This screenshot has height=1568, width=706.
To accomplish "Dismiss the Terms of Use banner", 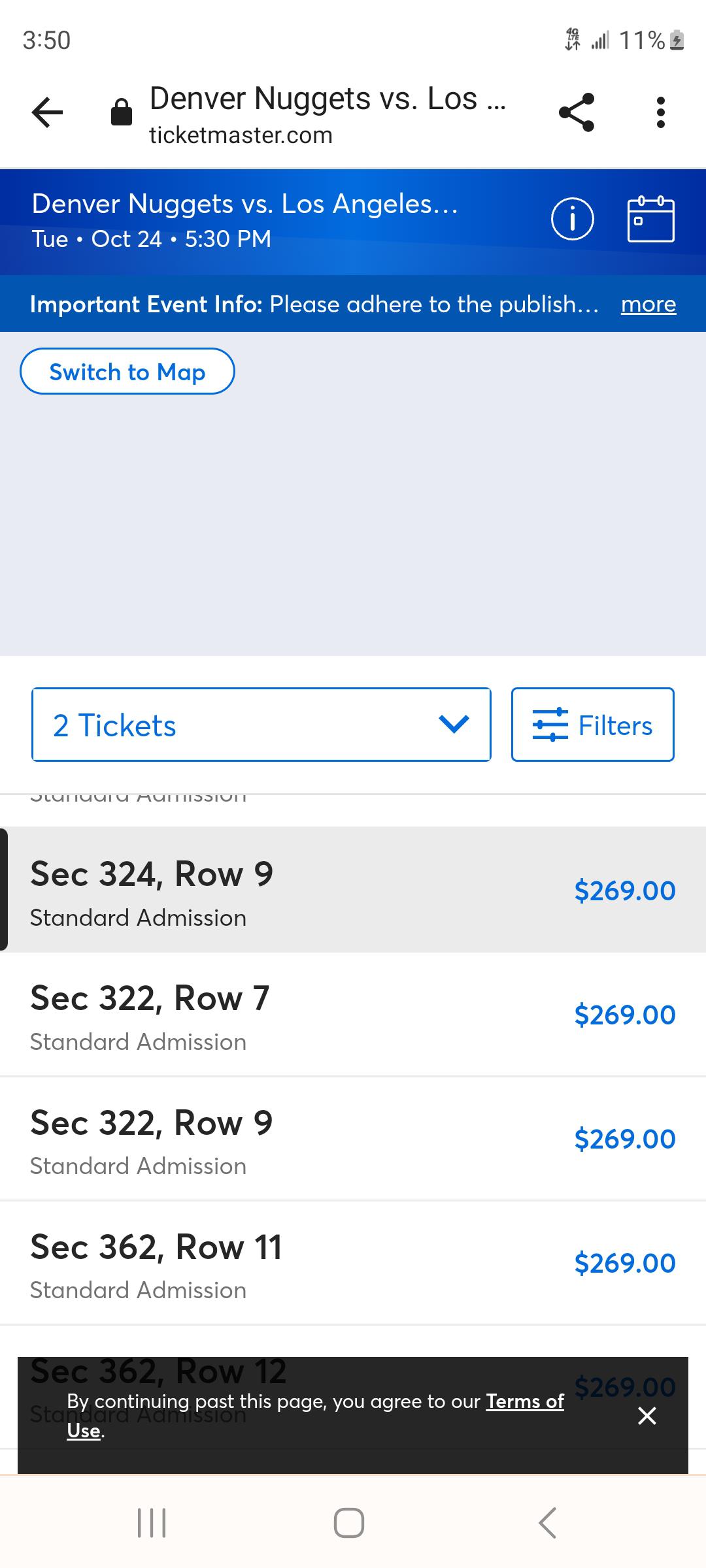I will (647, 1416).
